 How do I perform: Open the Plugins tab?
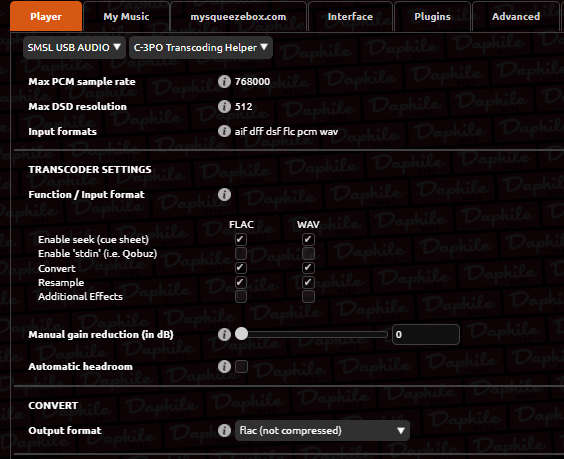pos(432,17)
